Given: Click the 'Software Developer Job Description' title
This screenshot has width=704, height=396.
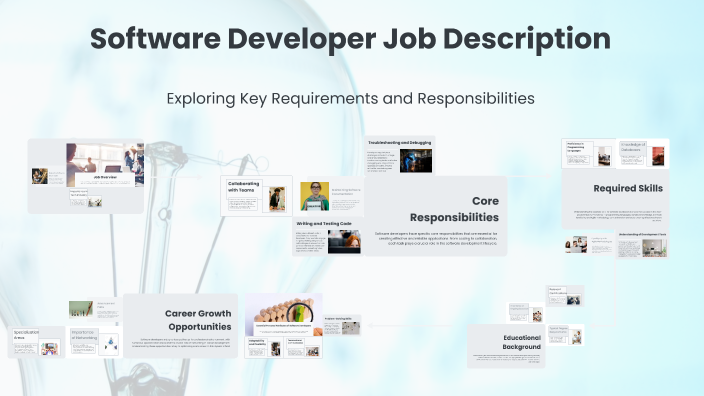Looking at the screenshot, I should 350,39.
